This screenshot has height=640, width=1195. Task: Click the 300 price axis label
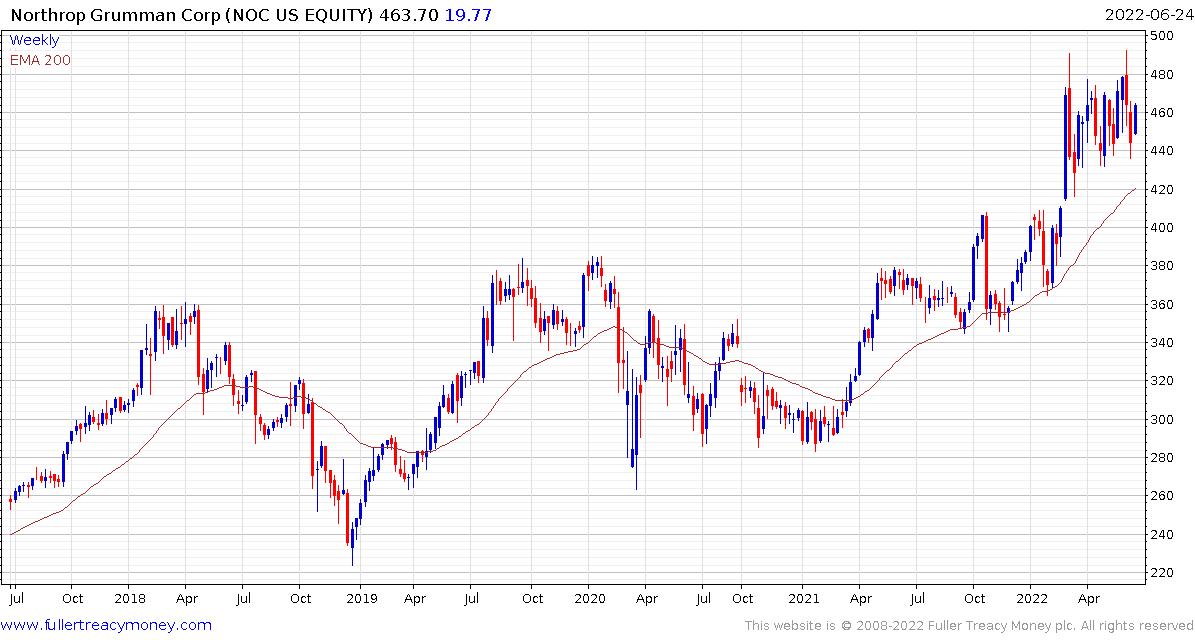[1162, 420]
